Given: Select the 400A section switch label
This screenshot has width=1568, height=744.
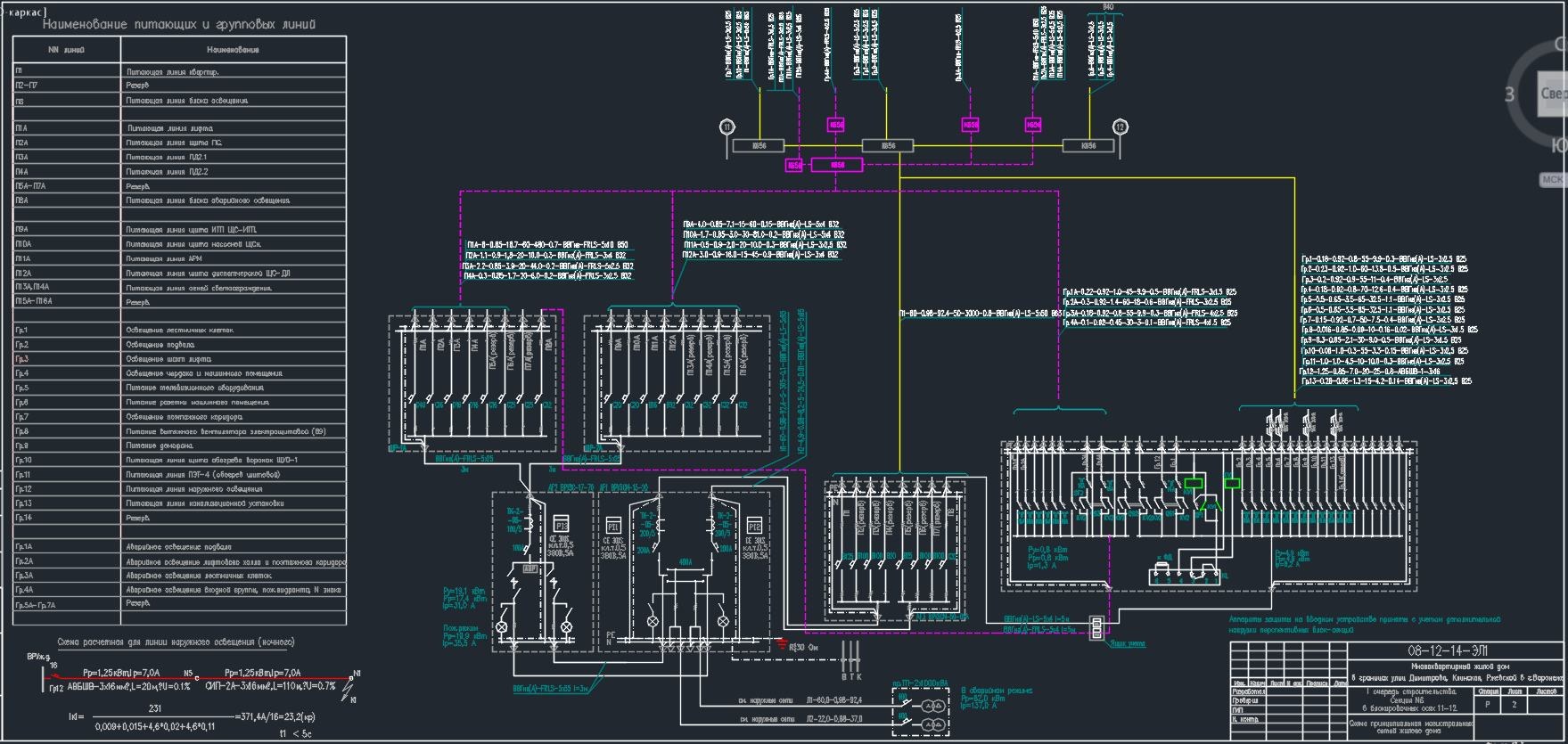Looking at the screenshot, I should 686,563.
